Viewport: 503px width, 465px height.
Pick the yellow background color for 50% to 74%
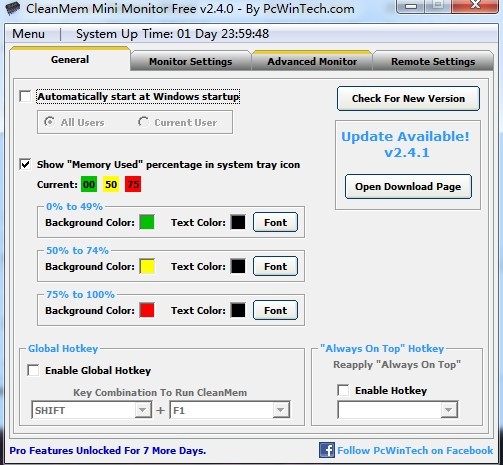[147, 266]
